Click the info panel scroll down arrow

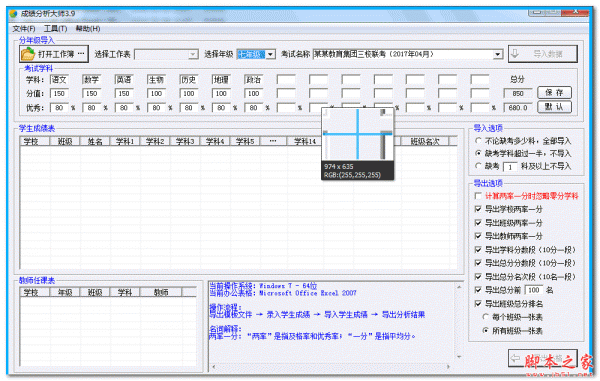(459, 357)
